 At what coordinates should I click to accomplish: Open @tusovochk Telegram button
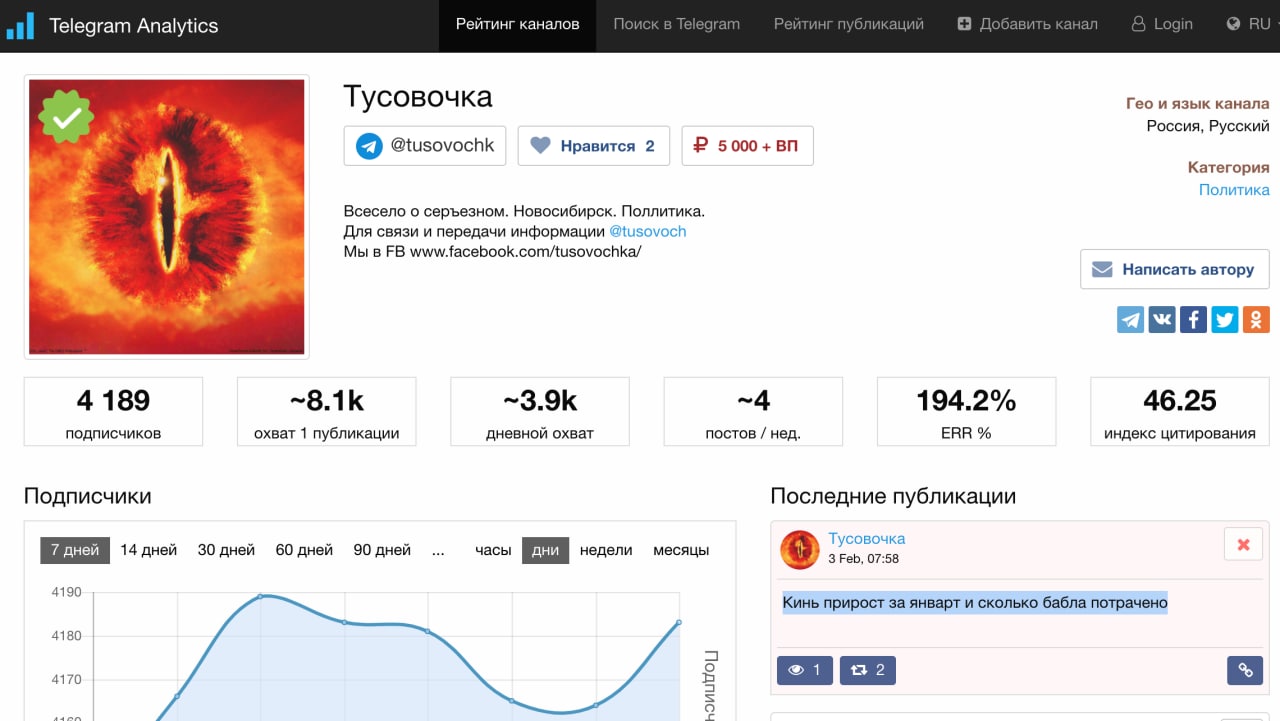pyautogui.click(x=425, y=145)
